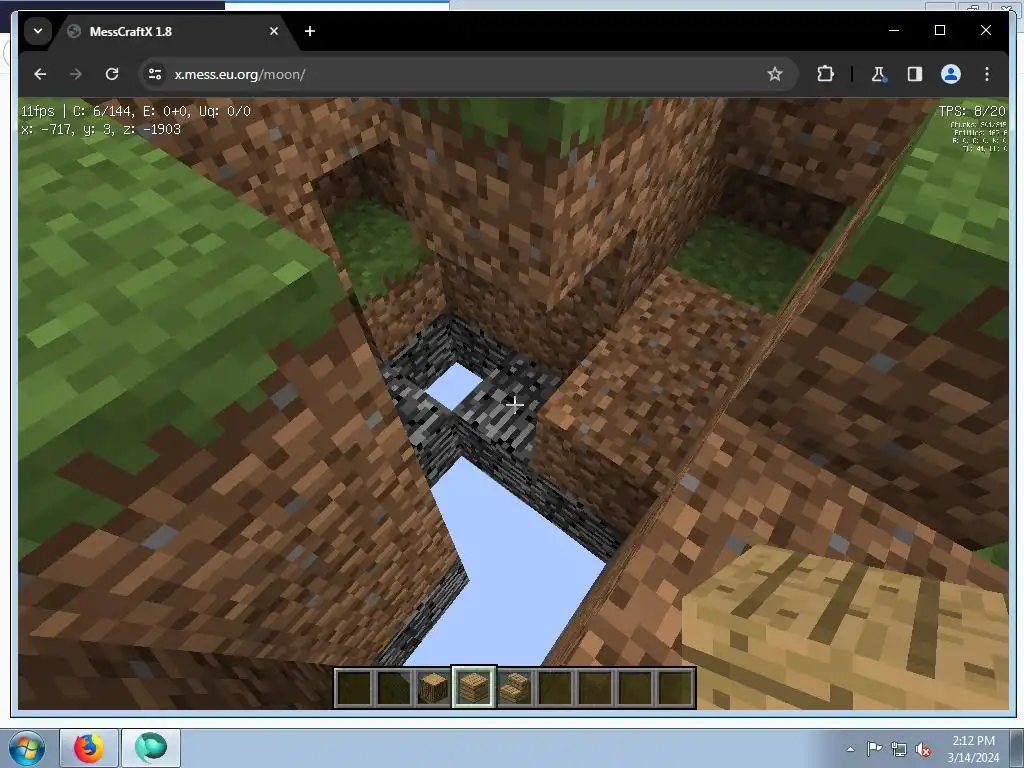The width and height of the screenshot is (1024, 768).
Task: Select the highlighted oak planks hotbar slot
Action: tap(474, 688)
